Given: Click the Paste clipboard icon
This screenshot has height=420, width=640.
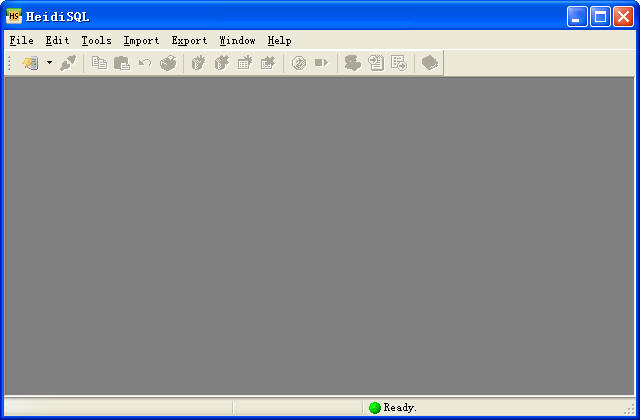Looking at the screenshot, I should (122, 63).
